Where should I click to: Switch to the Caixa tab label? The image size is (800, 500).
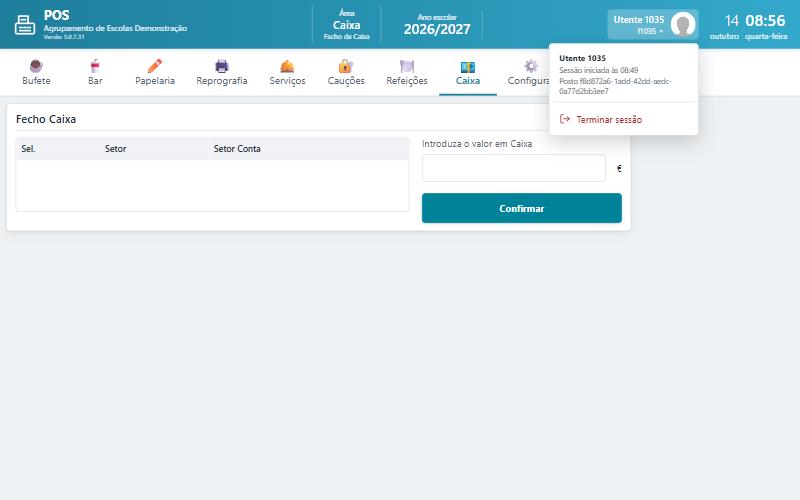(468, 81)
